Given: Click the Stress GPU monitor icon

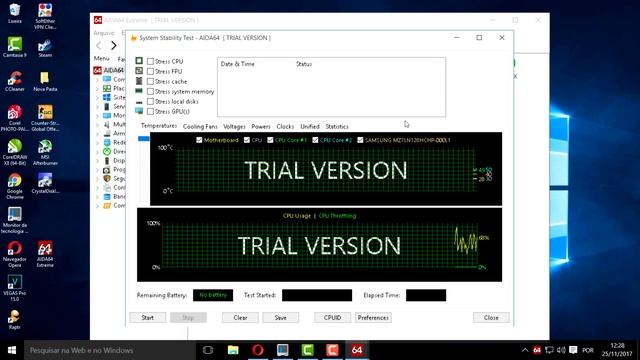Looking at the screenshot, I should (139, 111).
